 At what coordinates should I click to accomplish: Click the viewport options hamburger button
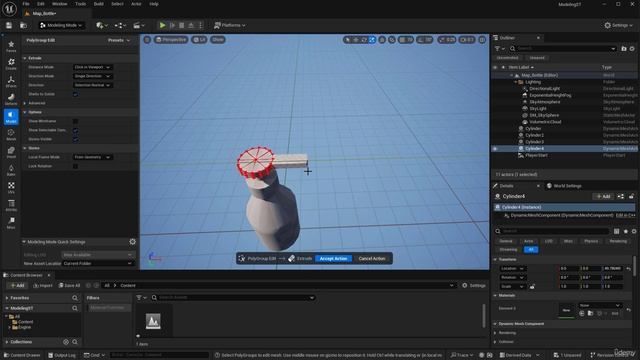(x=147, y=40)
